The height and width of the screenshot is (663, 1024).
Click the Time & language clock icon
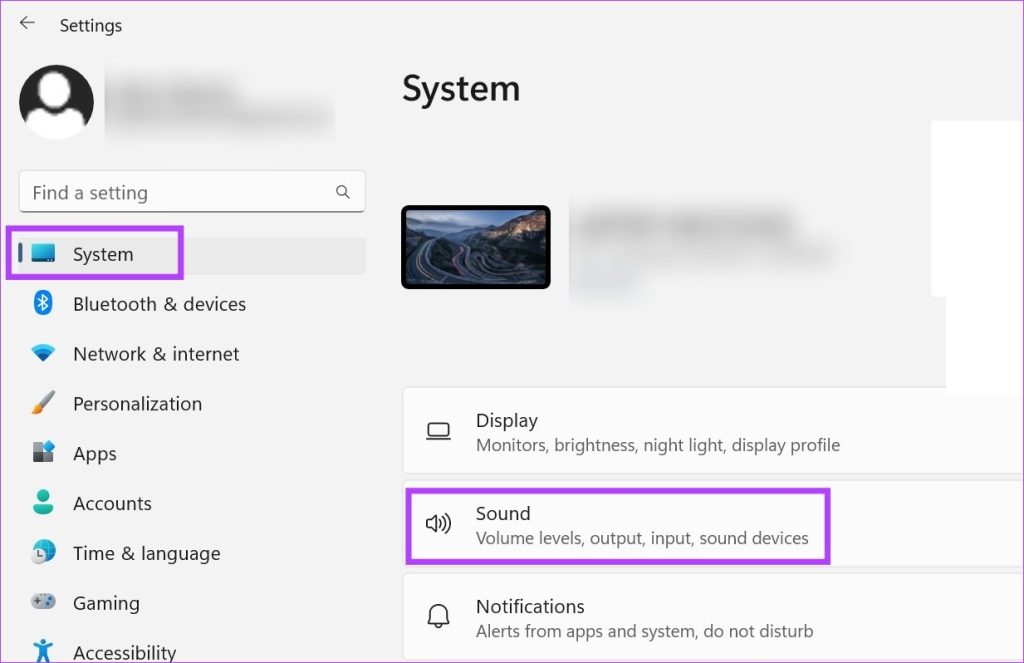coord(44,553)
